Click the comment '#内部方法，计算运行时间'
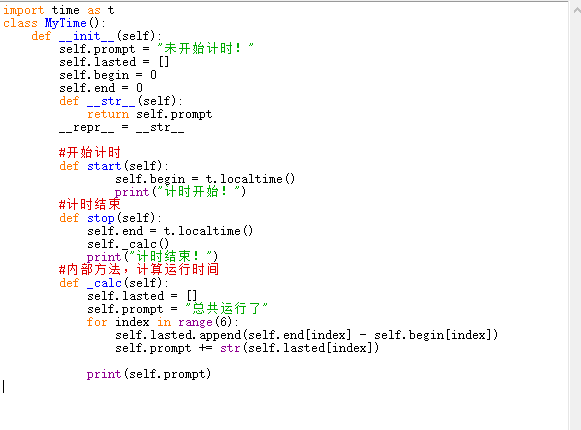Screen dimensions: 581x430 139,269
